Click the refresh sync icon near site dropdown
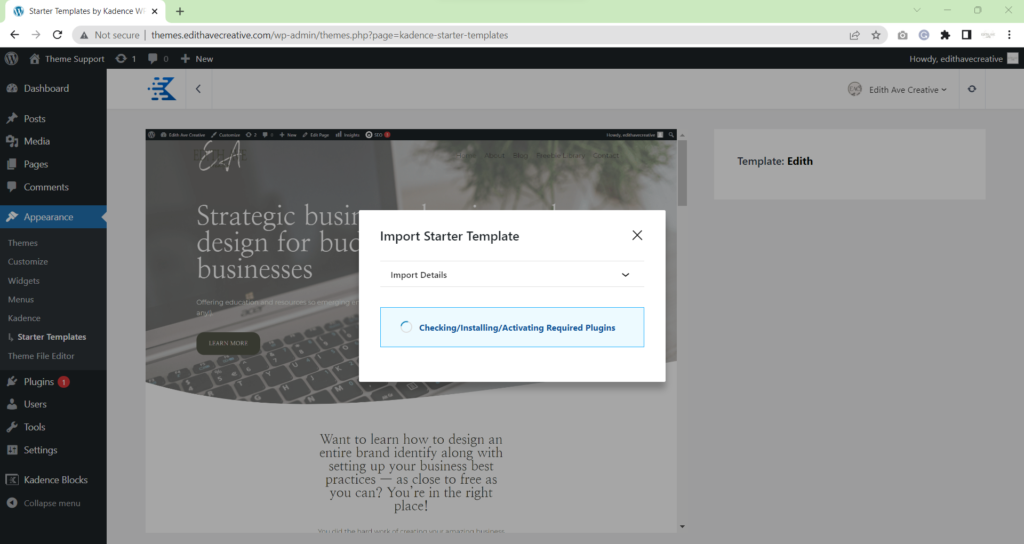1024x544 pixels. 971,89
